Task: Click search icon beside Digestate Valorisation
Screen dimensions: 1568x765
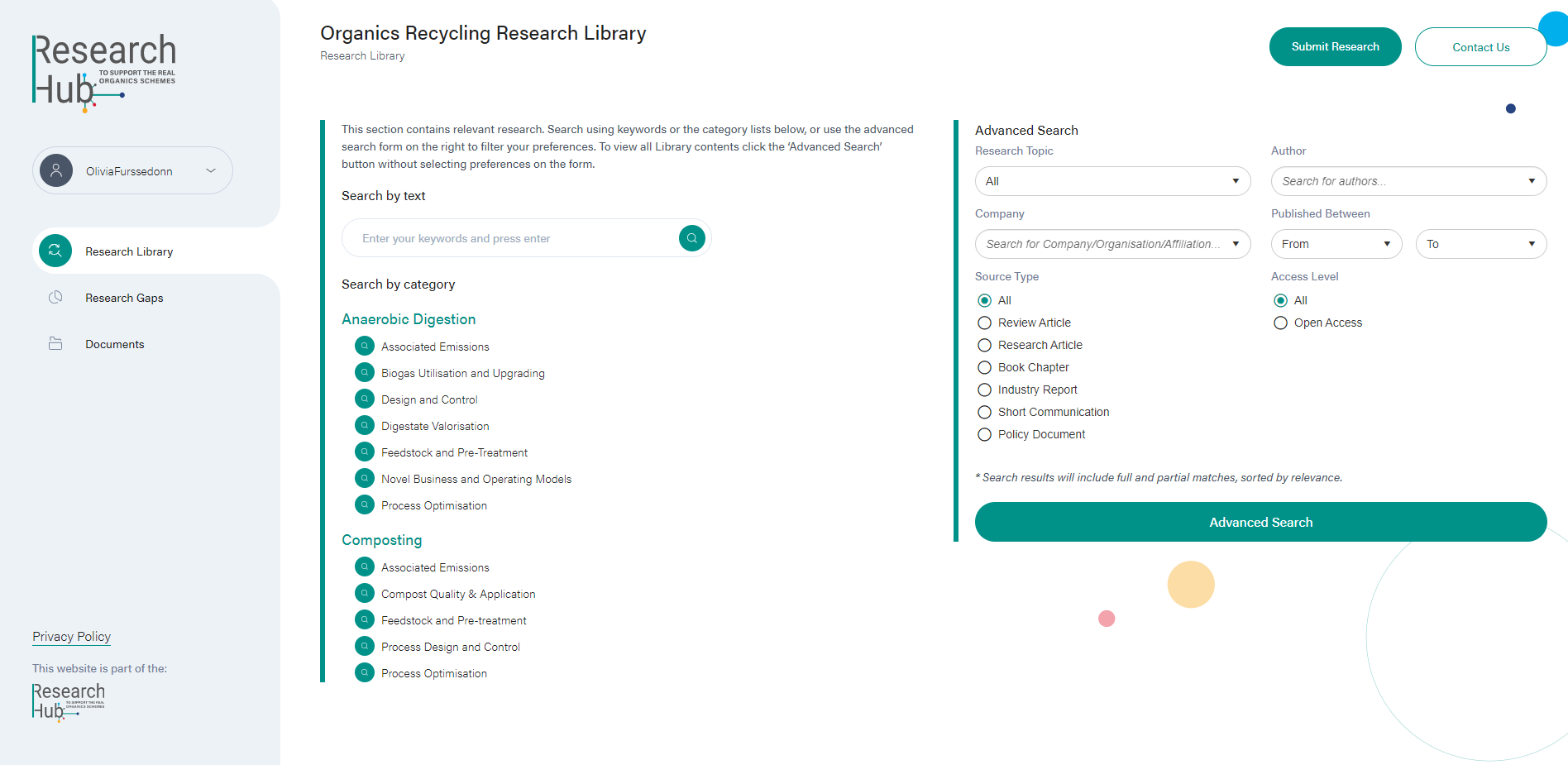Action: click(365, 425)
